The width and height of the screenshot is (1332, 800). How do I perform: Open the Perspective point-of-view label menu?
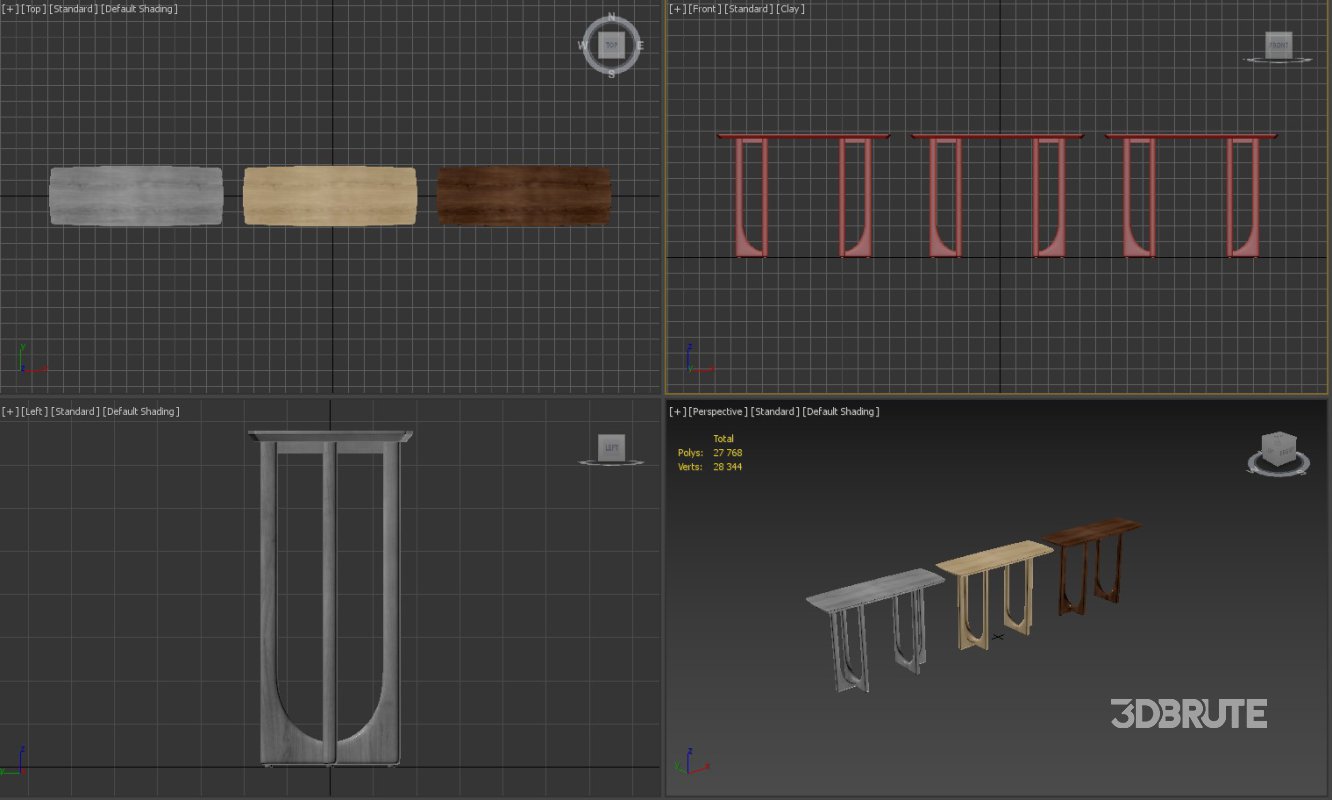point(717,411)
